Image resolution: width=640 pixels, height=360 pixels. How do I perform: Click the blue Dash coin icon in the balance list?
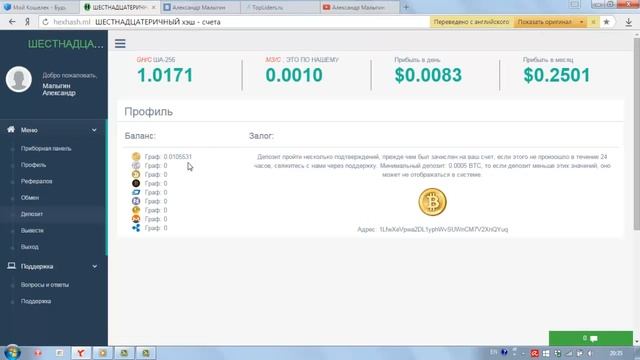136,192
